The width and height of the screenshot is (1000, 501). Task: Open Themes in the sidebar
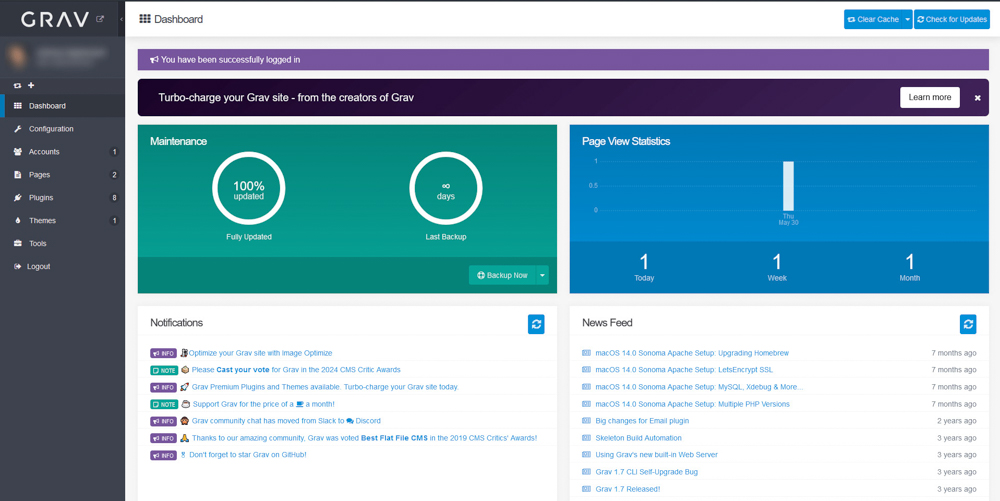(62, 221)
